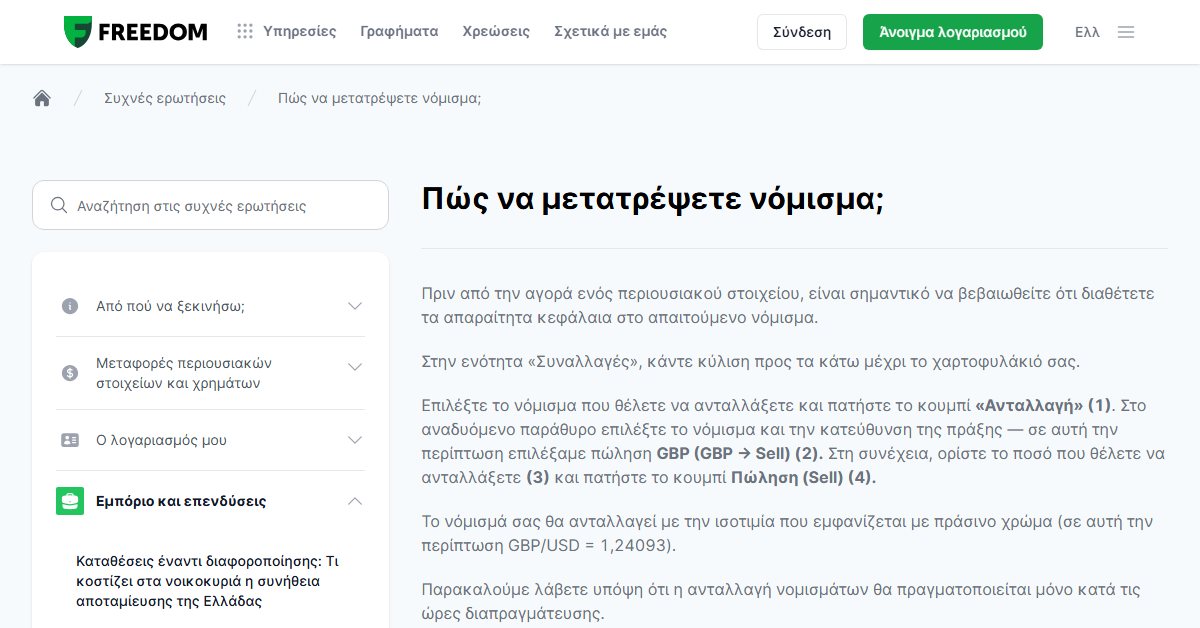Image resolution: width=1200 pixels, height=628 pixels.
Task: Click Πώς να μετατρέψετε νόμισμα breadcrumb
Action: [x=380, y=98]
